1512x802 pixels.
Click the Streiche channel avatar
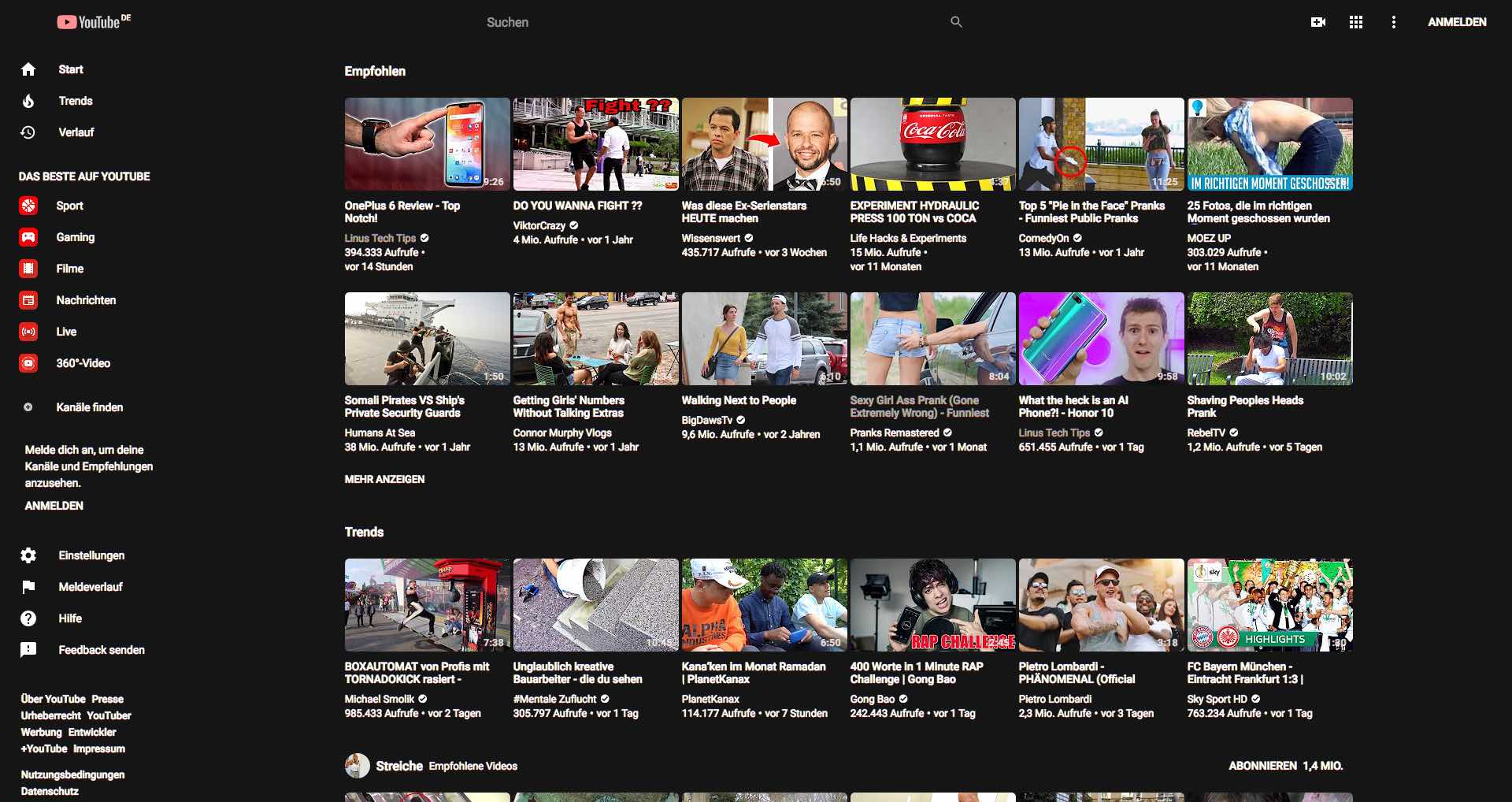pos(358,766)
